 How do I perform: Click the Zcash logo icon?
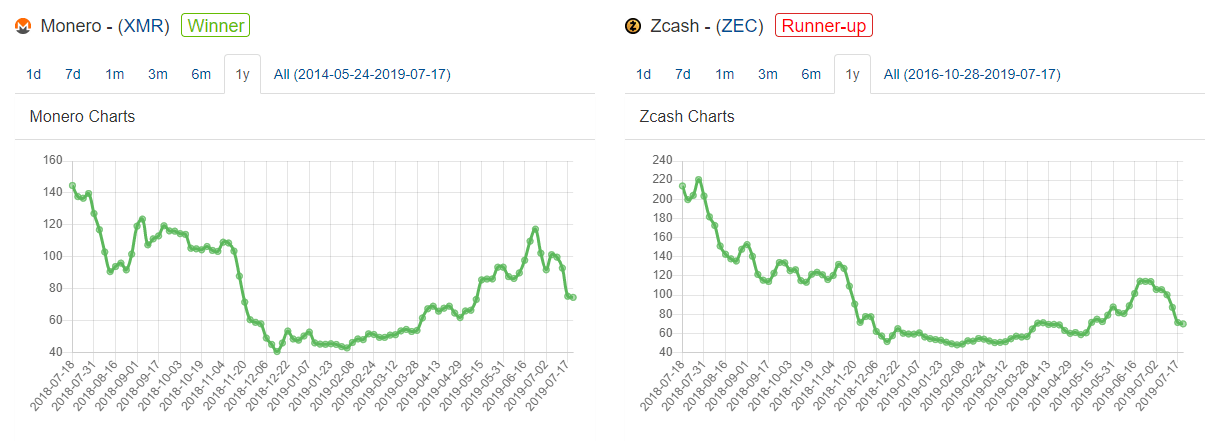click(633, 26)
